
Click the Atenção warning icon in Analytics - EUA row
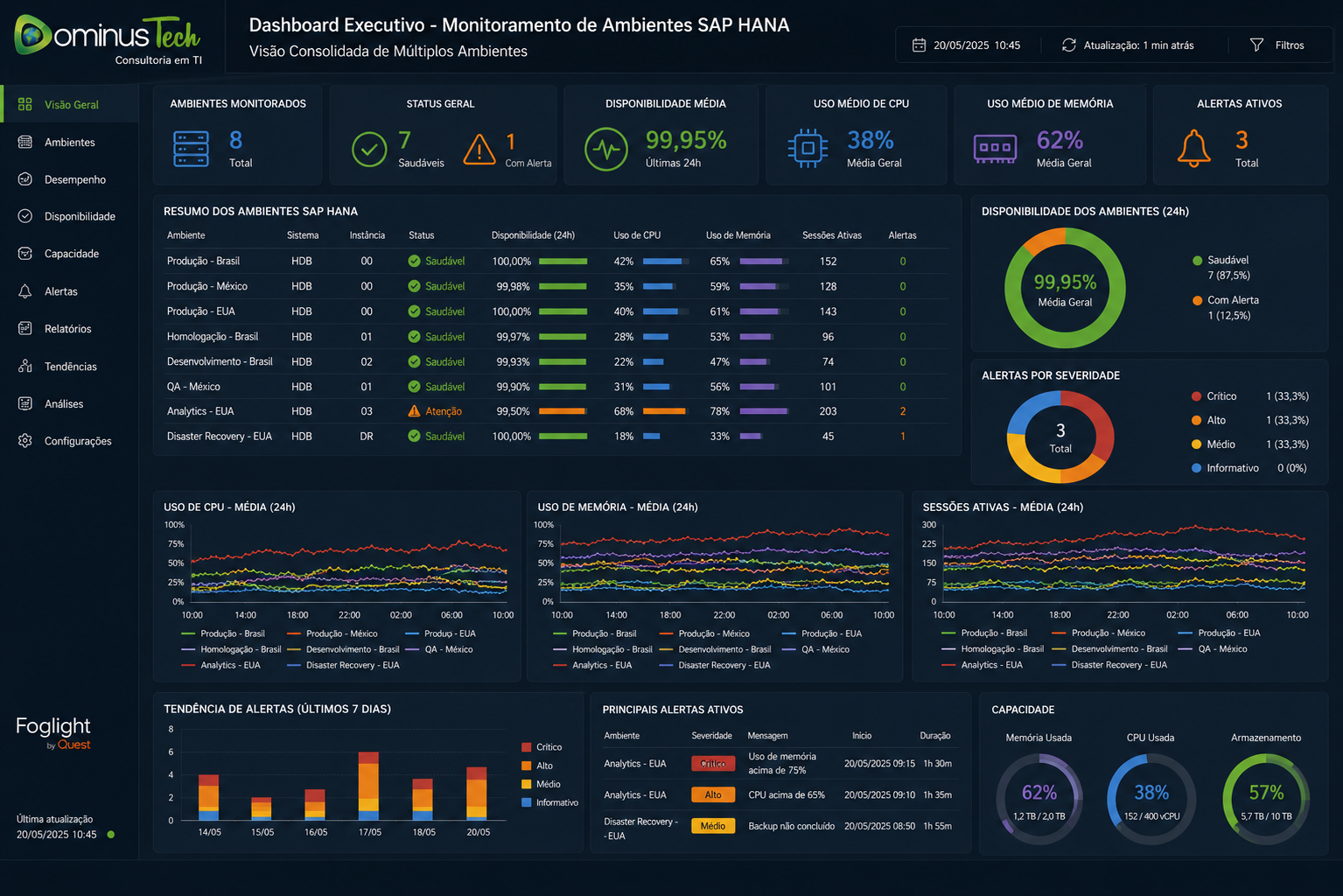(415, 411)
